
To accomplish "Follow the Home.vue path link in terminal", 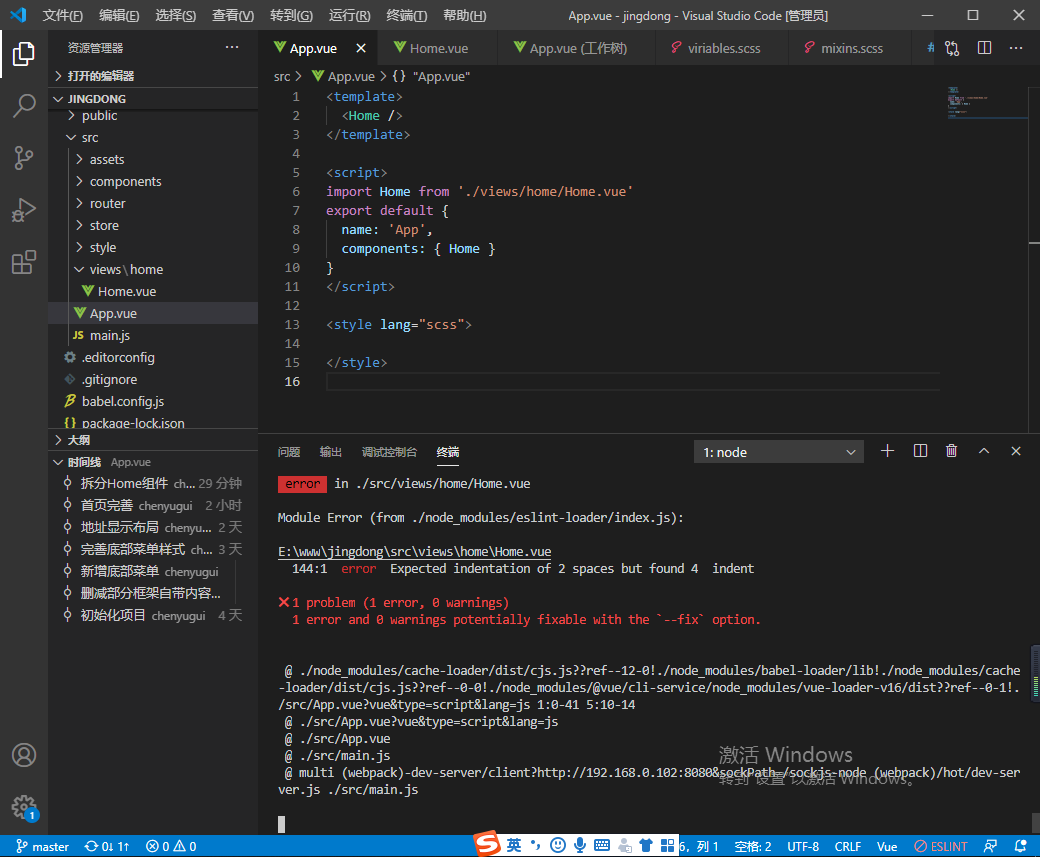I will [415, 552].
